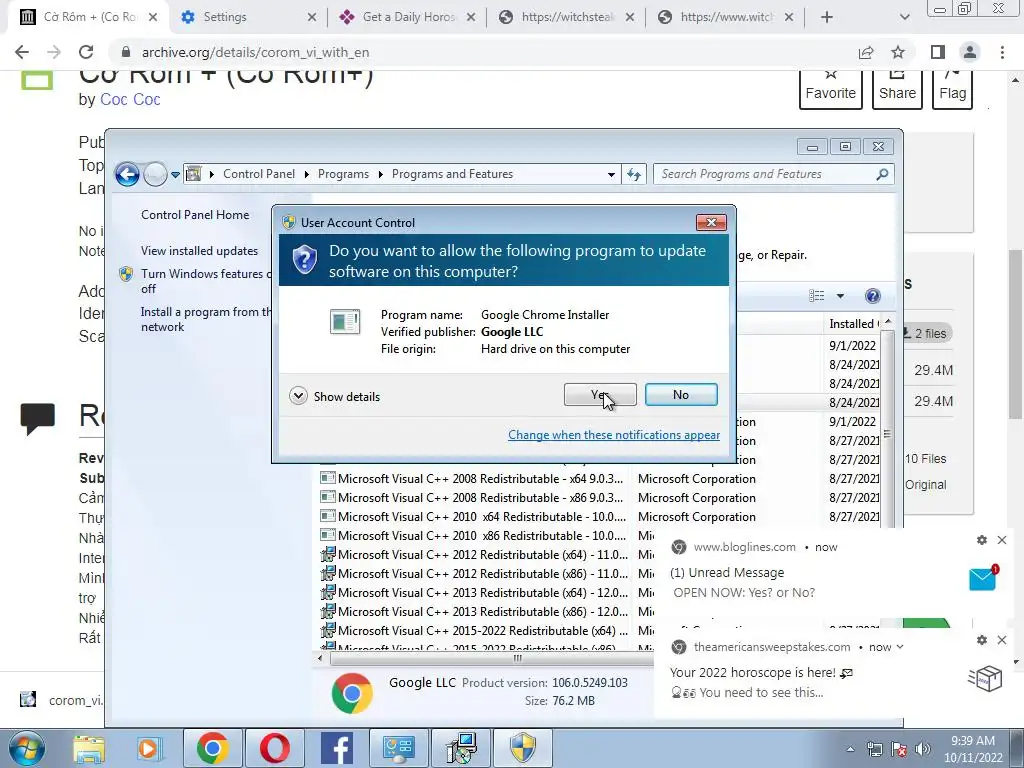This screenshot has width=1024, height=768.
Task: Switch to Settings browser tab
Action: click(248, 17)
